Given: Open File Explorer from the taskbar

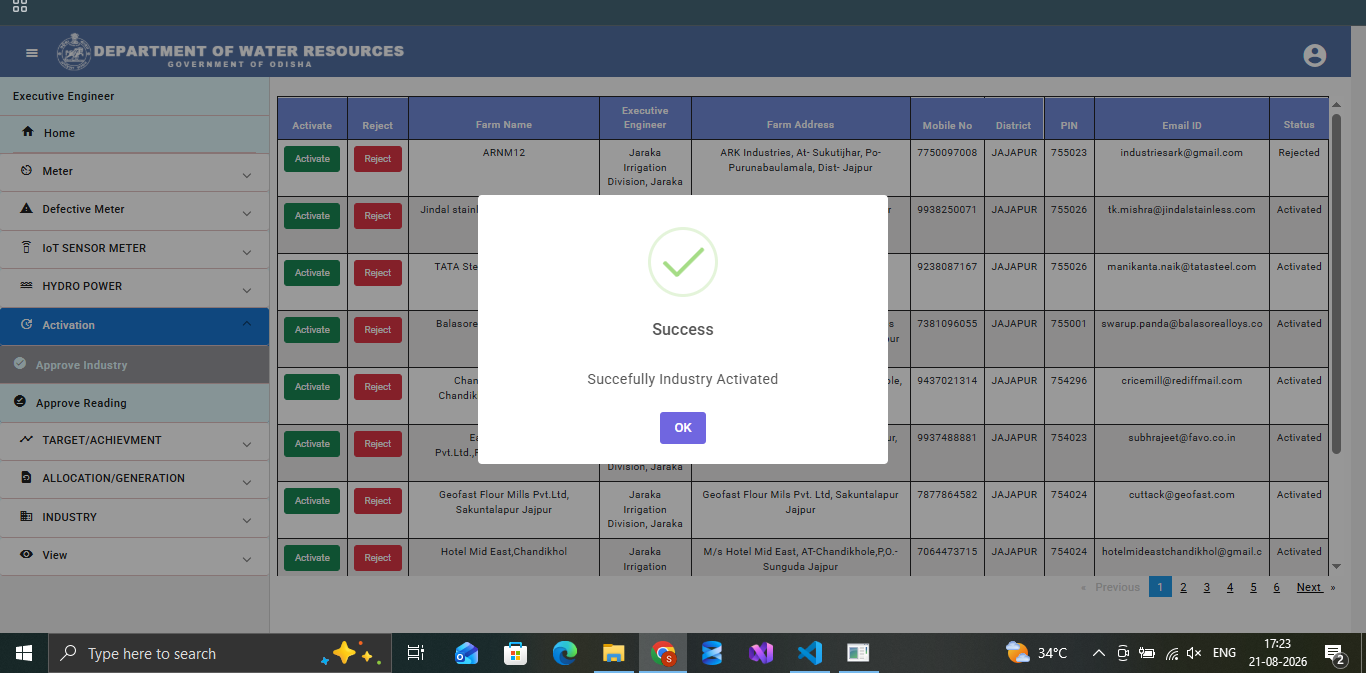Looking at the screenshot, I should [614, 653].
